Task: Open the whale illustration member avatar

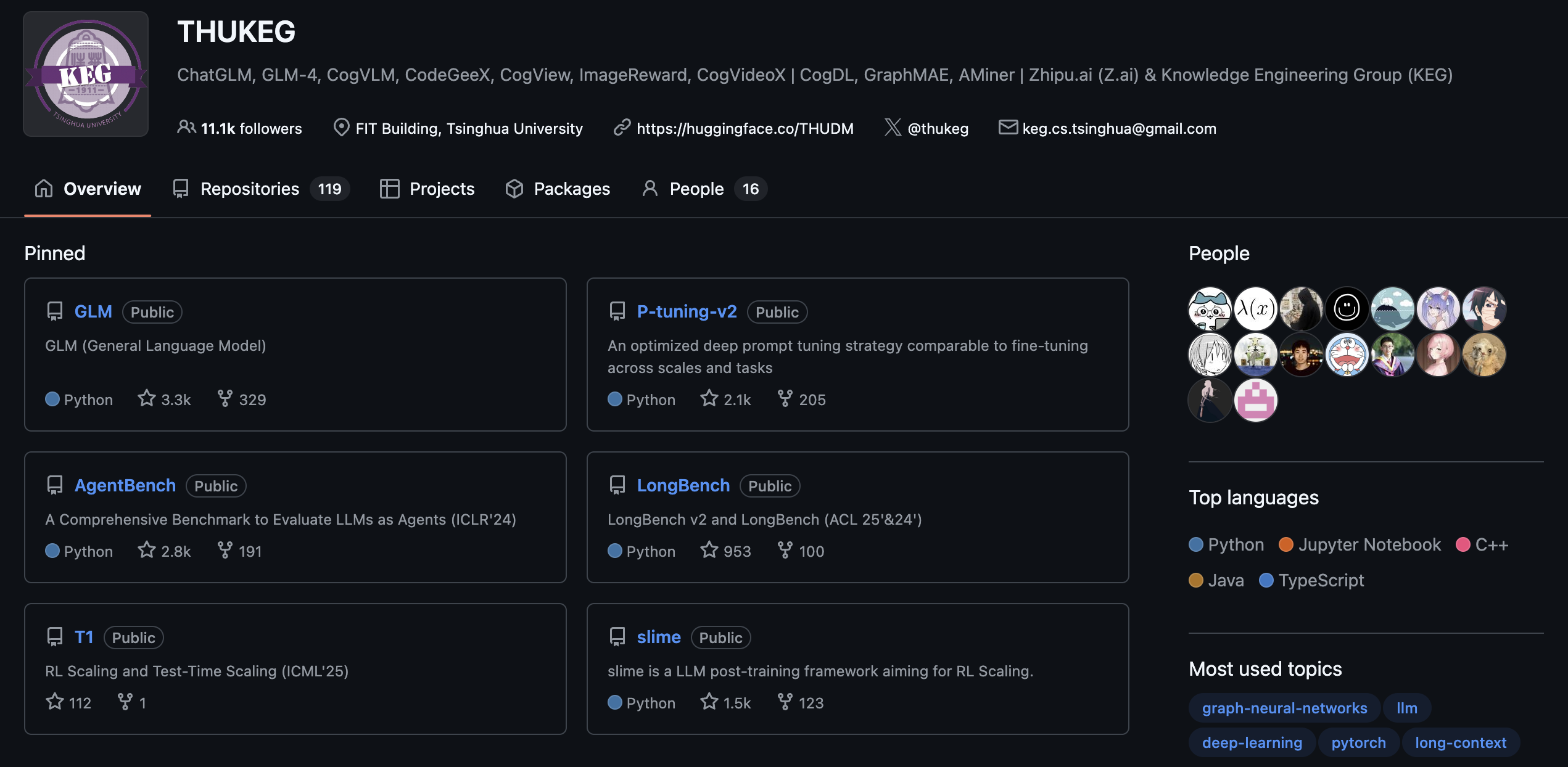Action: (x=1392, y=308)
